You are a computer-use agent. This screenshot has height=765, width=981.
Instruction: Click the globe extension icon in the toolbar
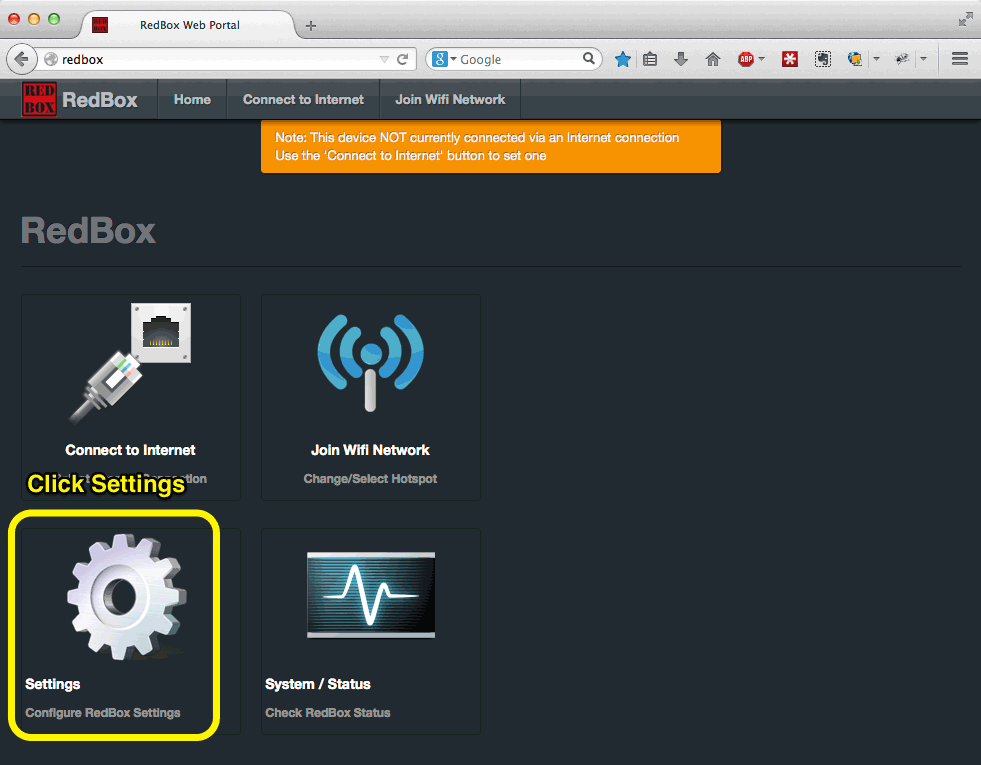[855, 59]
